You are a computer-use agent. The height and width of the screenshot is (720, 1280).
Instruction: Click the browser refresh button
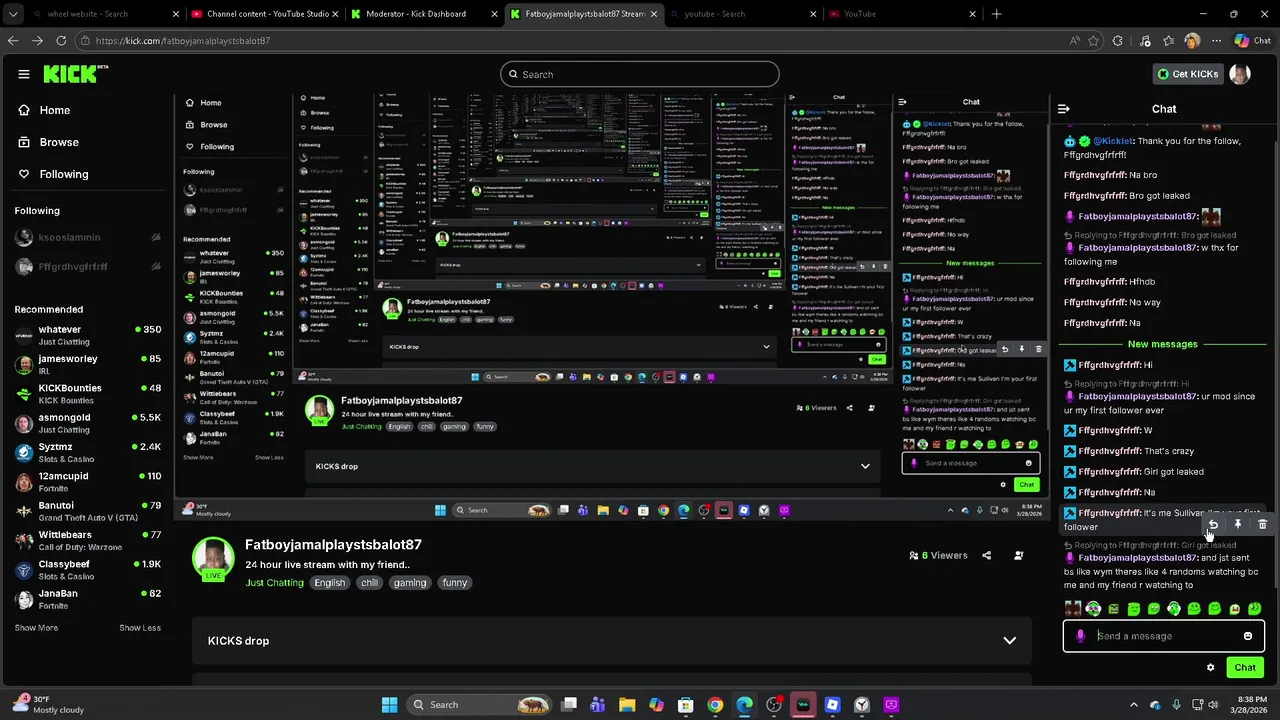tap(61, 41)
